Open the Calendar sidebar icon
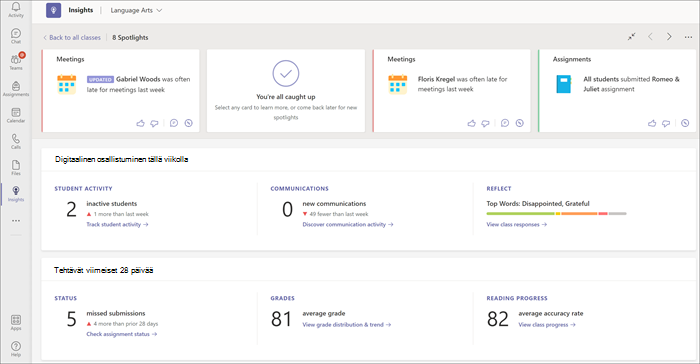Image resolution: width=700 pixels, height=364 pixels. point(16,115)
